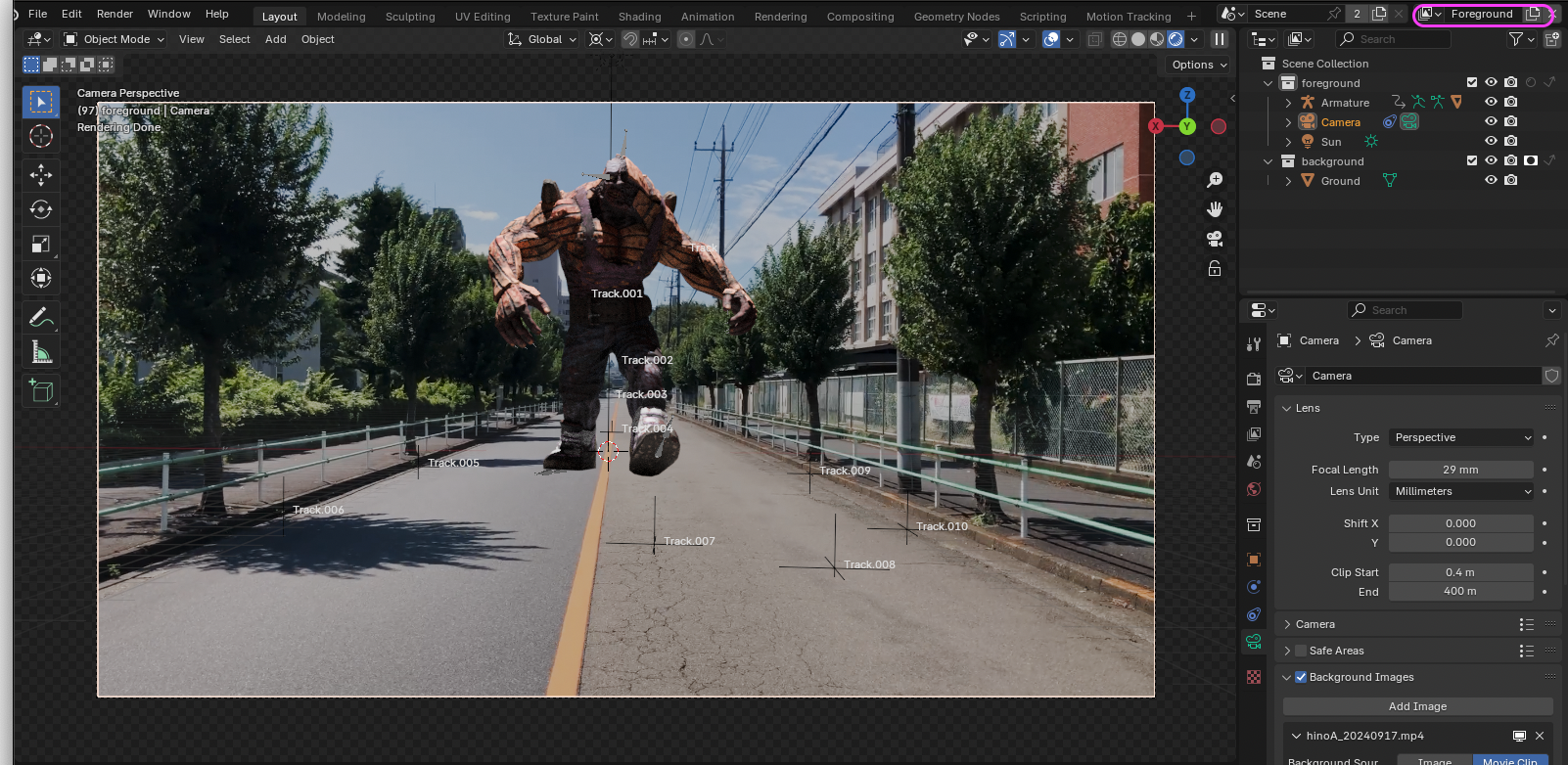Click the viewport zoom magnifier icon
Viewport: 1568px width, 765px height.
point(1215,180)
